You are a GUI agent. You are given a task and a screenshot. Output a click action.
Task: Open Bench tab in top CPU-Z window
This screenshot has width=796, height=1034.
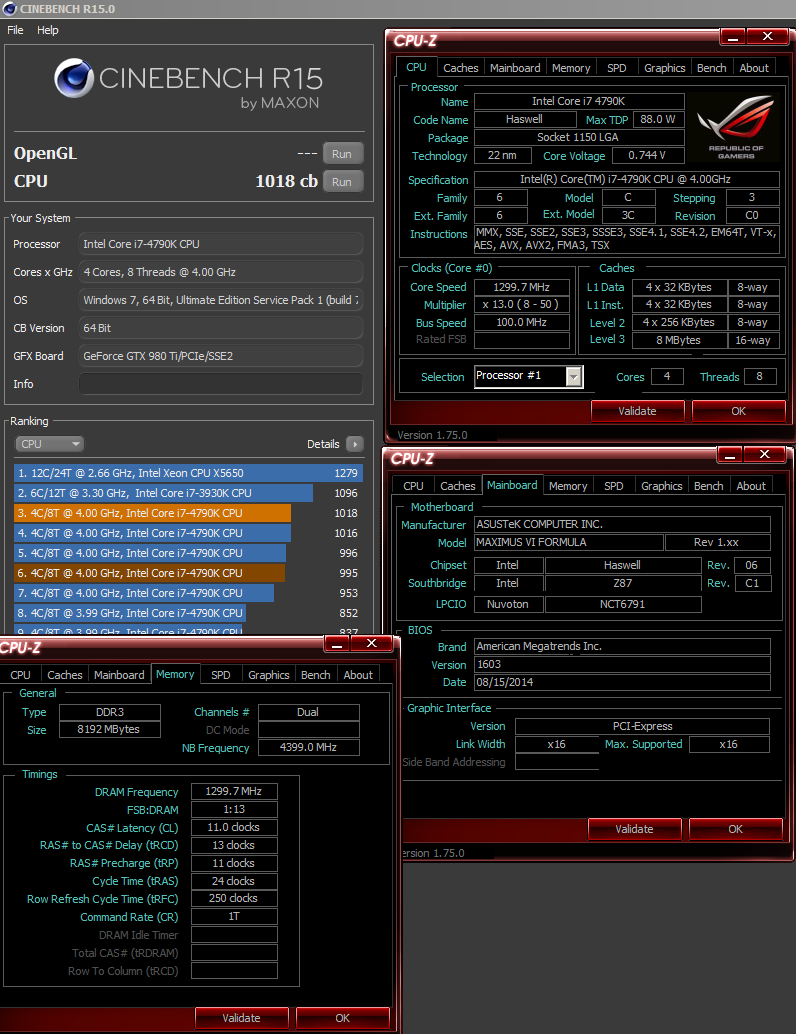tap(712, 68)
